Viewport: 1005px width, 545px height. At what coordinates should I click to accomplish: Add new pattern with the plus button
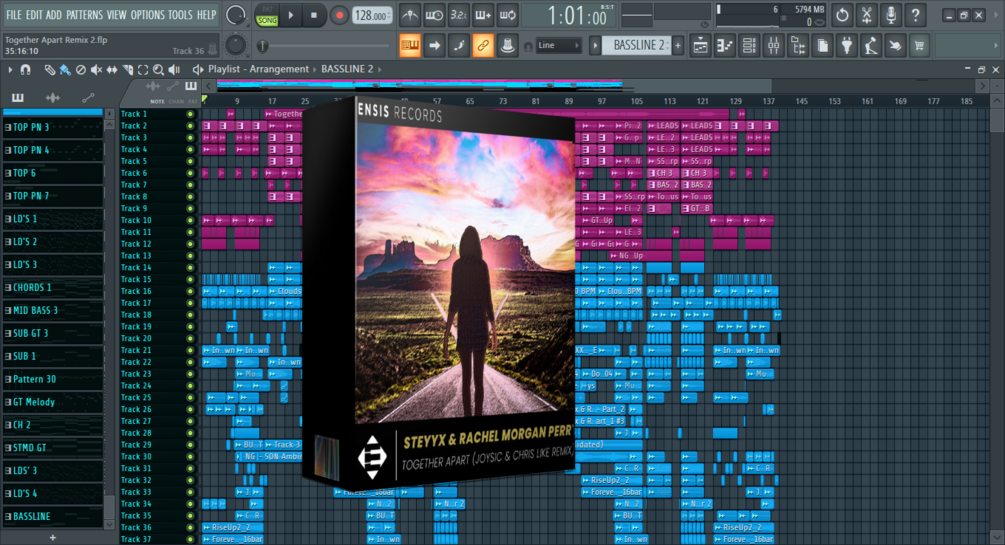(678, 46)
